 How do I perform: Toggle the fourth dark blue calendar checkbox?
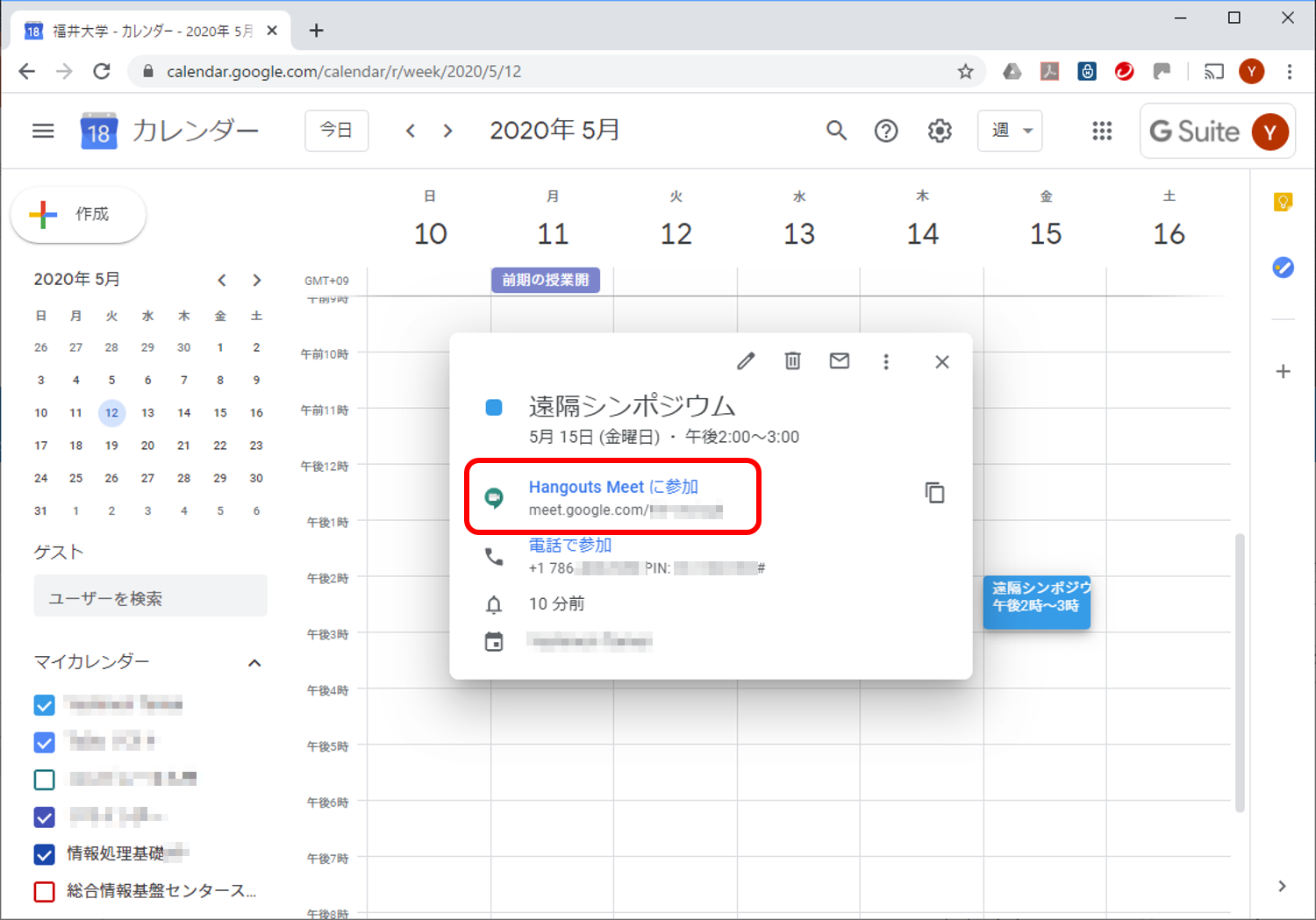tap(44, 817)
